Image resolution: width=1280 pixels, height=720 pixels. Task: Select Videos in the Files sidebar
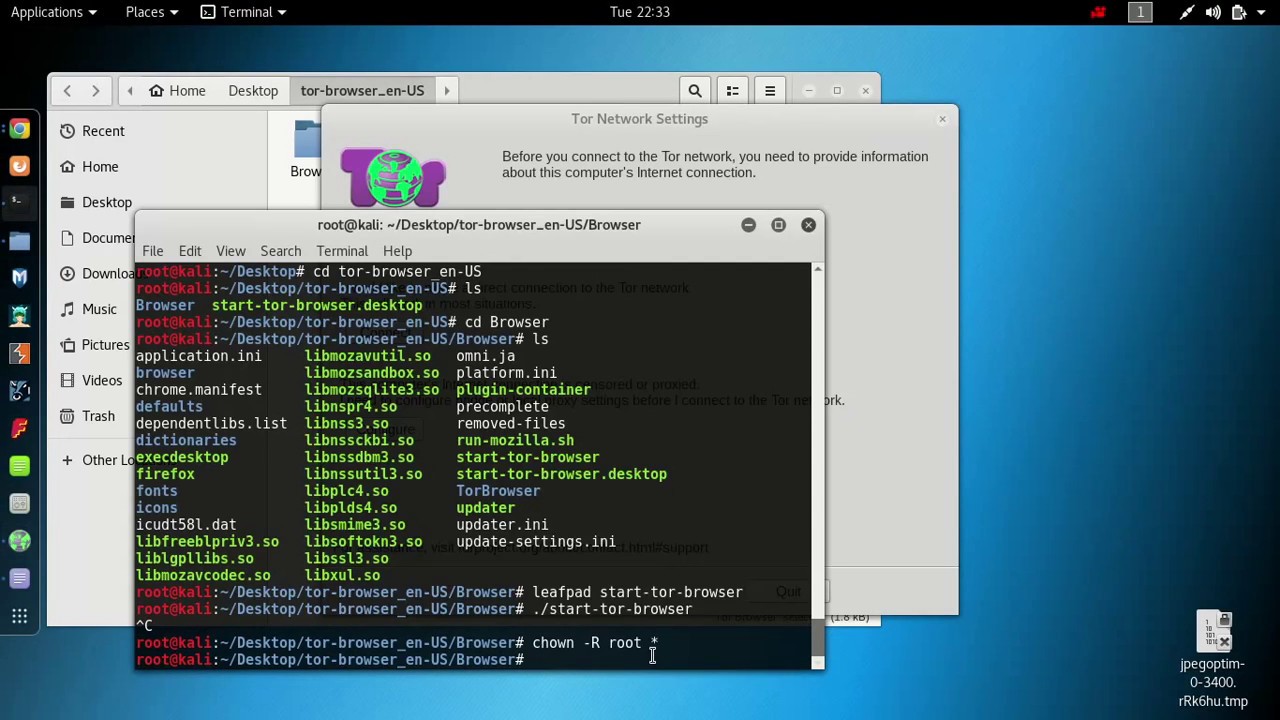tap(90, 381)
